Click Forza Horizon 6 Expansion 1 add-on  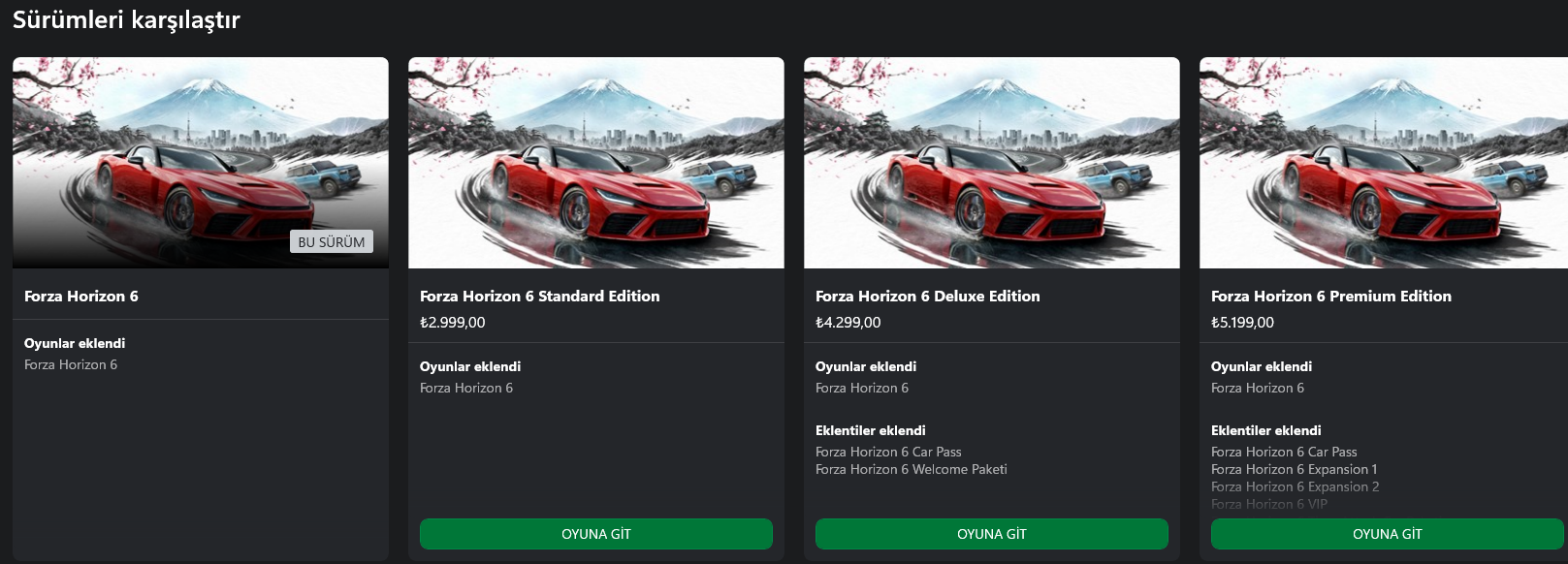pos(1294,470)
